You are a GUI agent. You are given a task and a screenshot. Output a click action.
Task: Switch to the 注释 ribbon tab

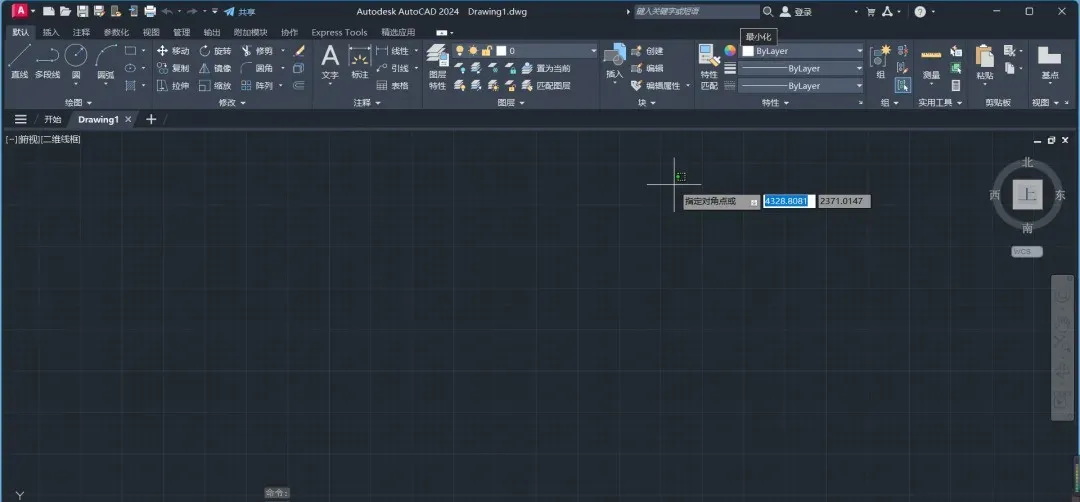pos(81,32)
